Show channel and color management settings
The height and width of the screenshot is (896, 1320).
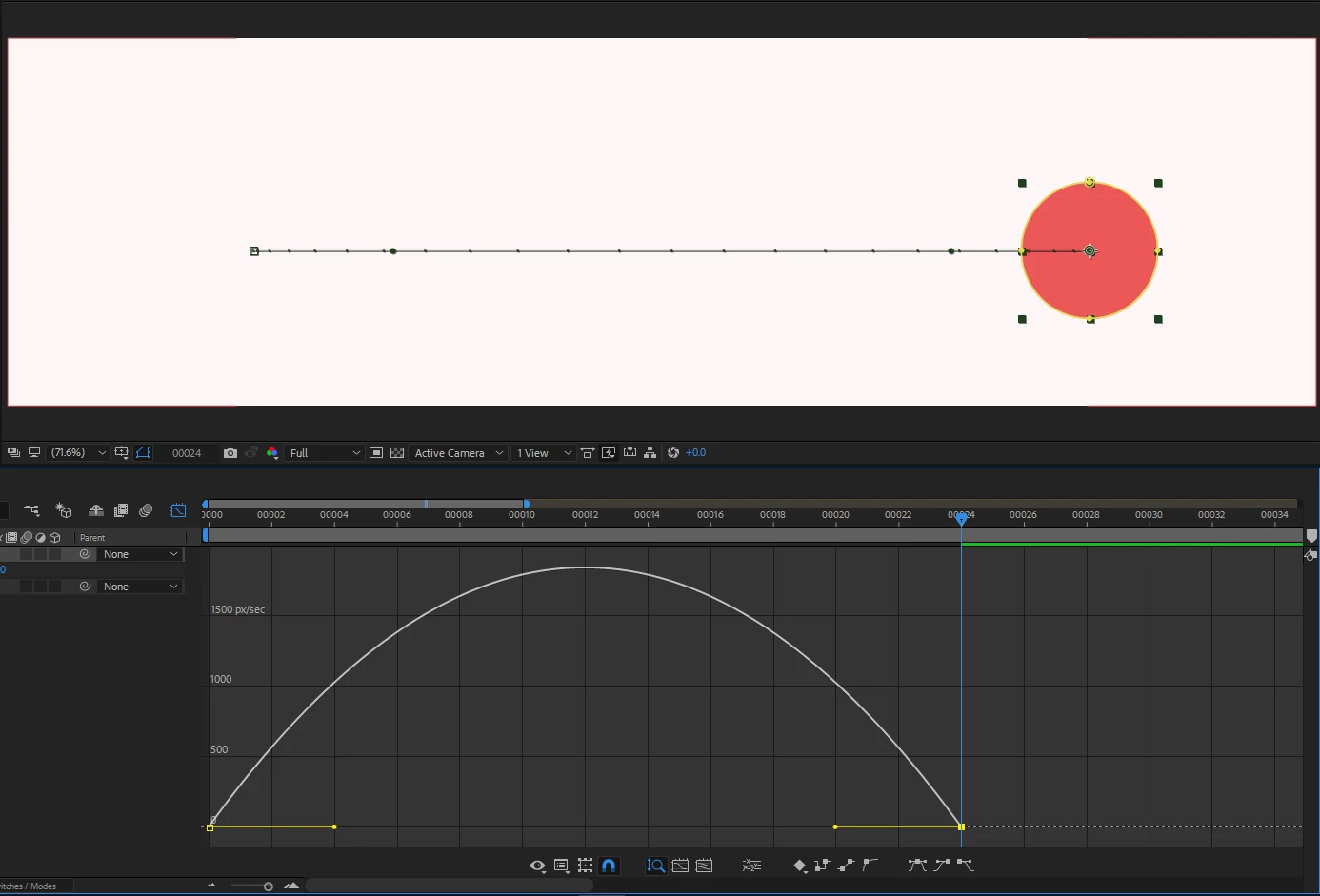pyautogui.click(x=272, y=452)
